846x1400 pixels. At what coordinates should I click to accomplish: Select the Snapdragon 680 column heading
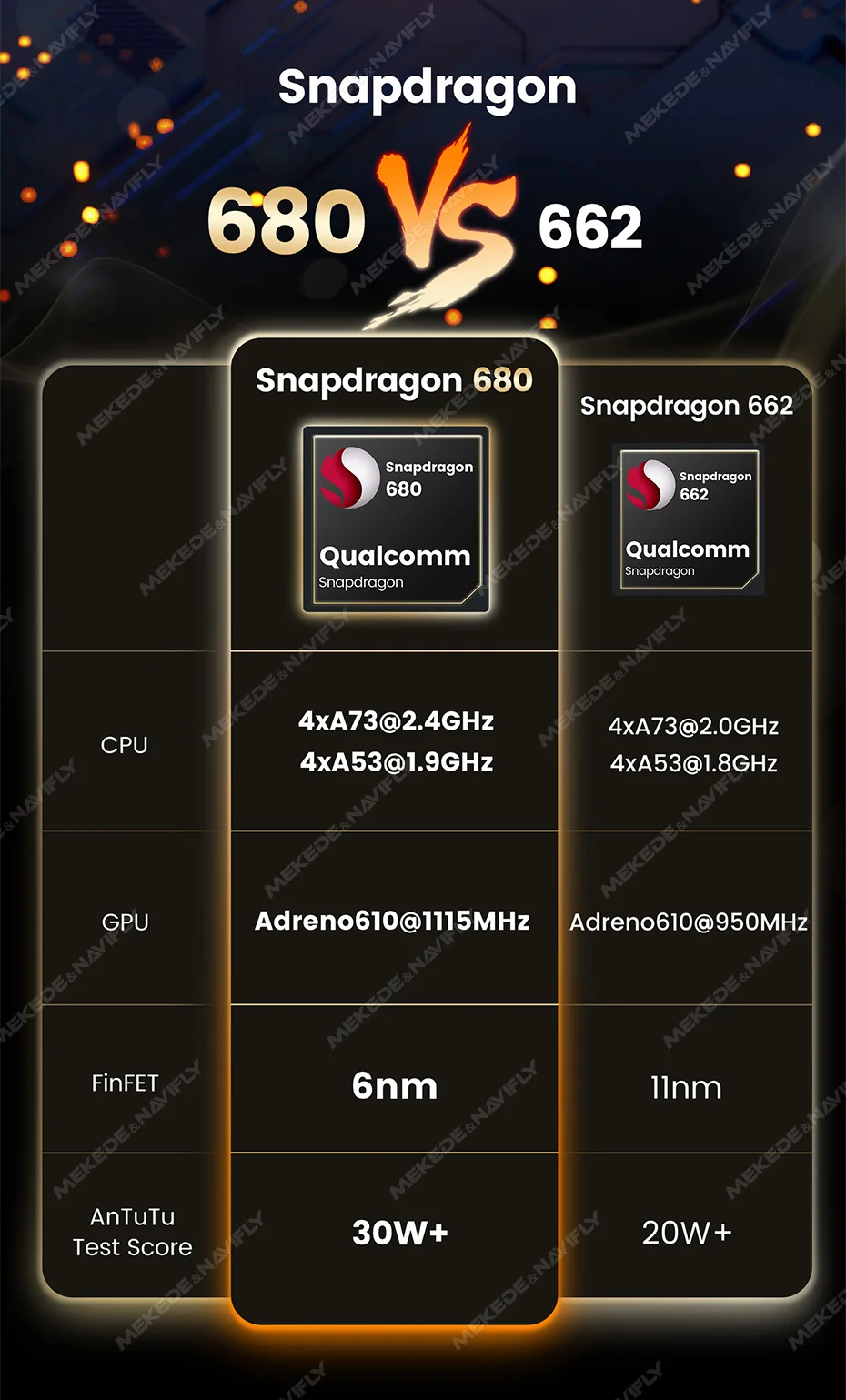pyautogui.click(x=394, y=379)
